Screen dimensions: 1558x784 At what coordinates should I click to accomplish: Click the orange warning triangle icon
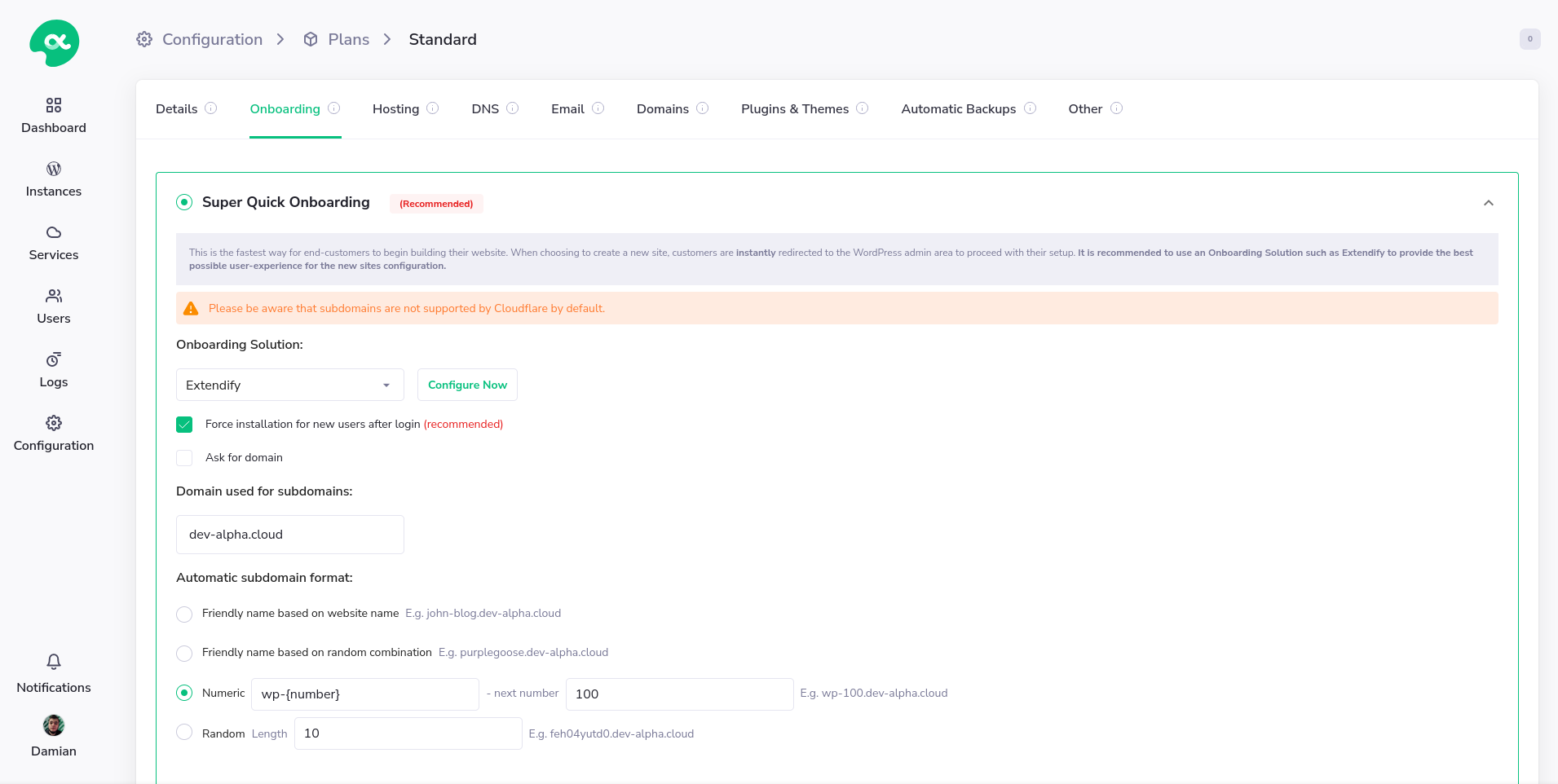click(x=191, y=308)
